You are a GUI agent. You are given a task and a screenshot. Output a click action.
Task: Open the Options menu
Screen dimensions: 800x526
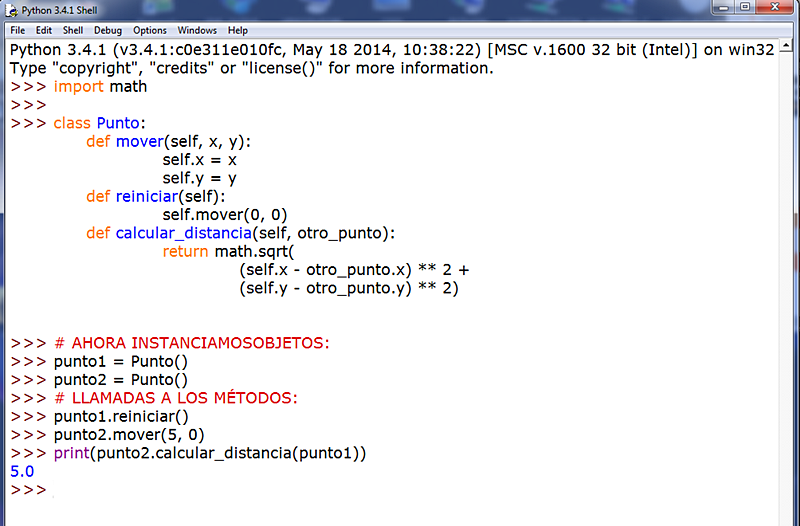[149, 31]
